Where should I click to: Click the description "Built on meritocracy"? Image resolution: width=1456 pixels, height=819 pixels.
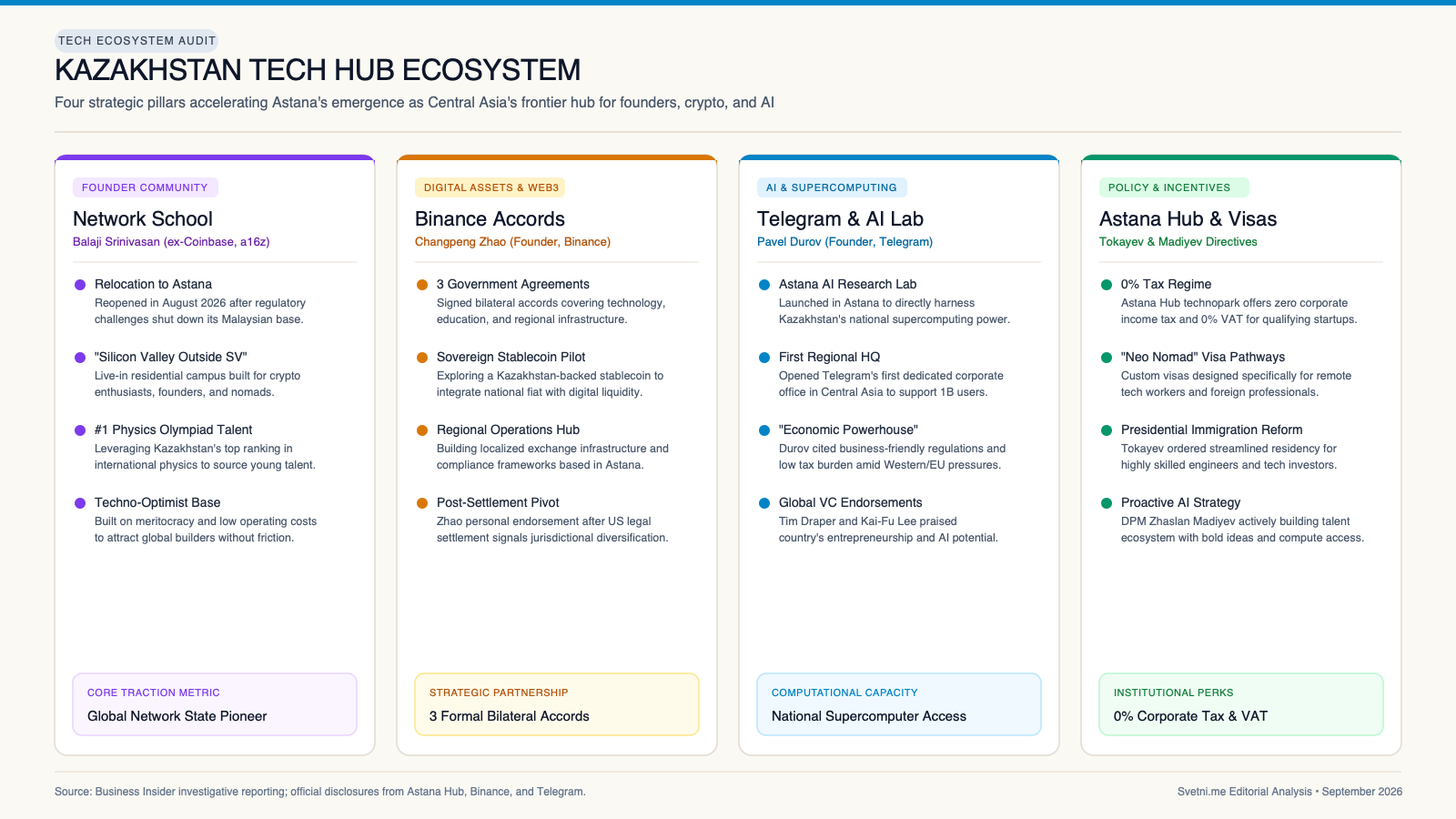(x=206, y=530)
